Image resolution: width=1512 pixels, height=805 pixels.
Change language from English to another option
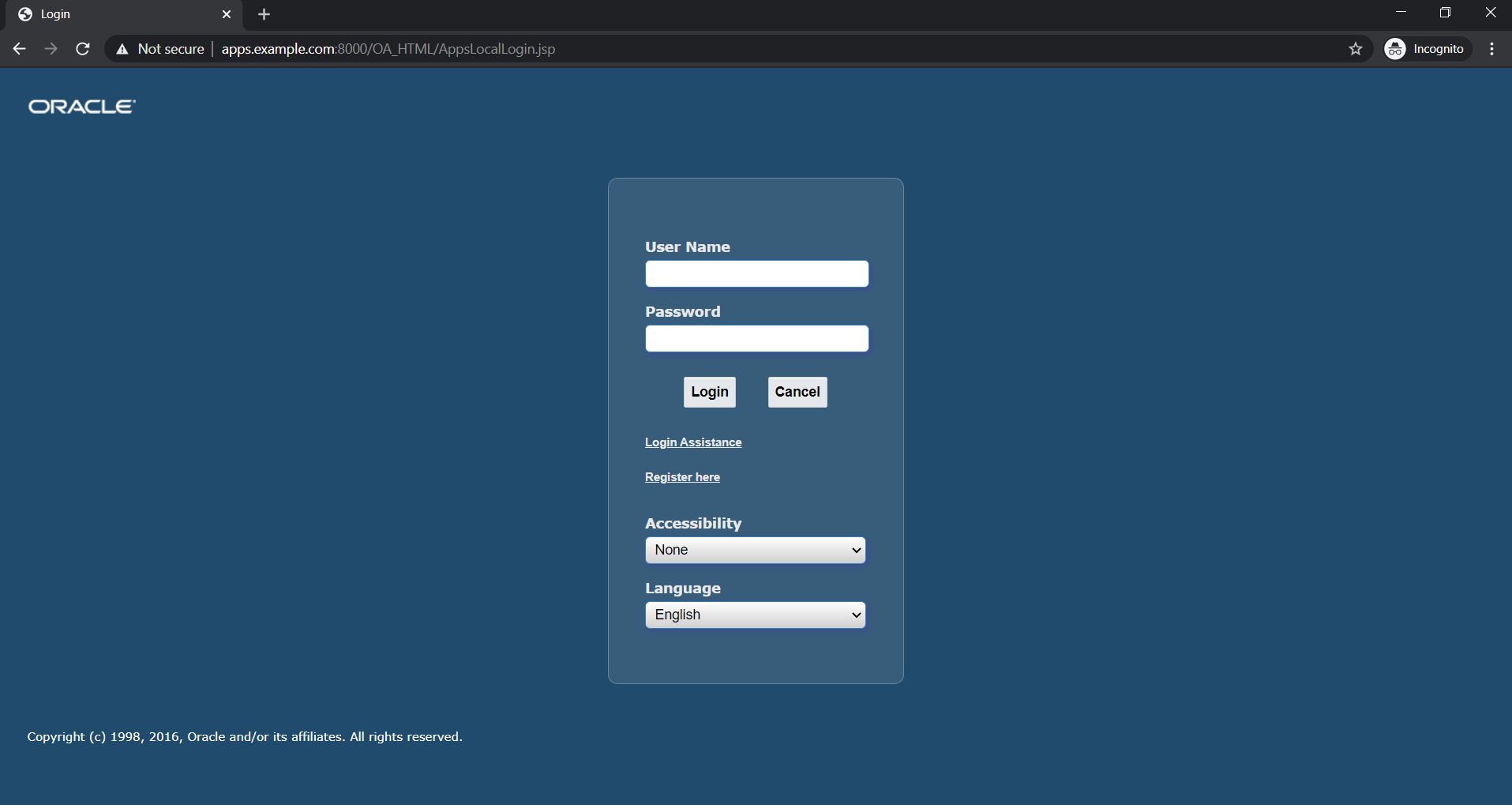pyautogui.click(x=755, y=615)
